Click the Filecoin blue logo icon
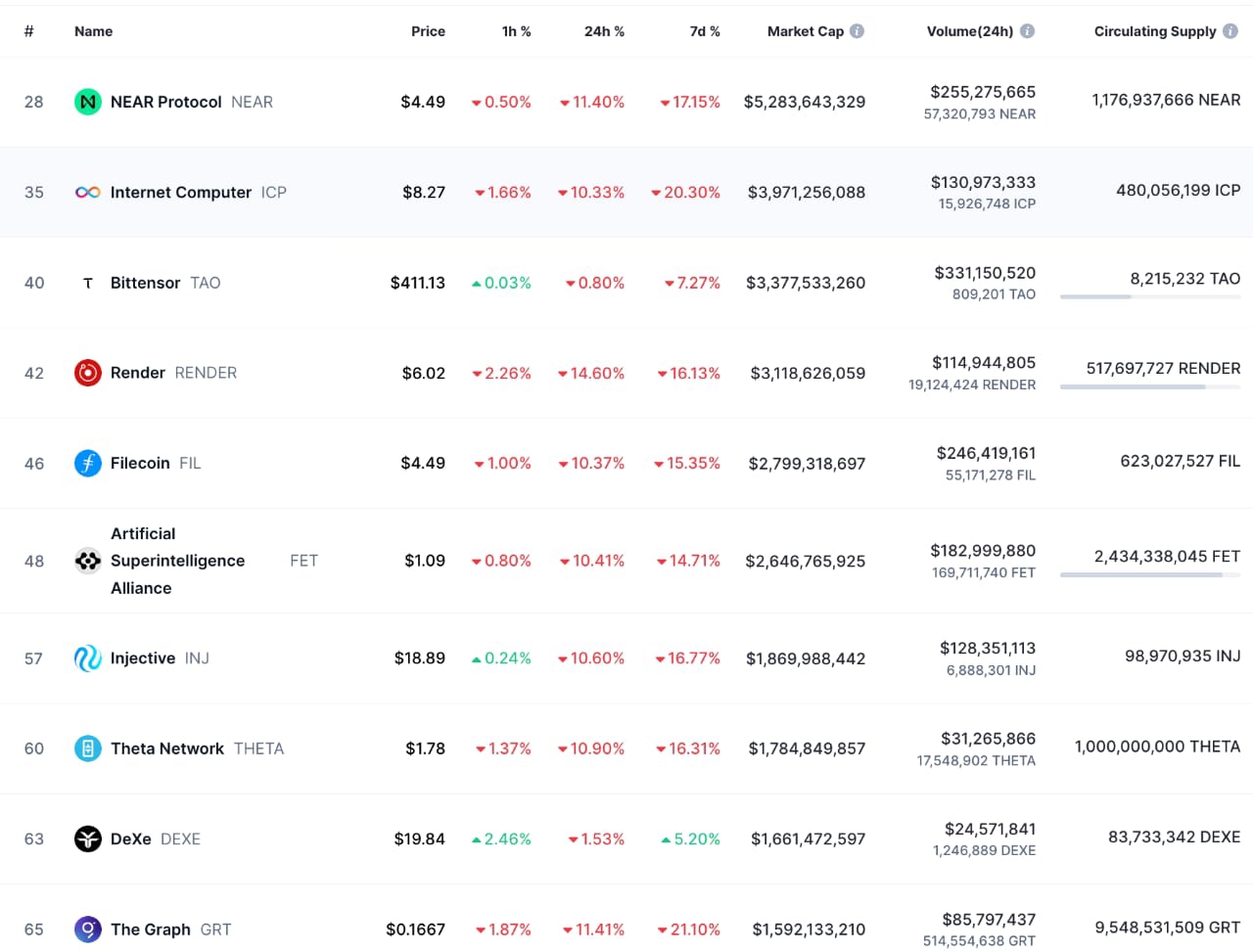 point(88,463)
